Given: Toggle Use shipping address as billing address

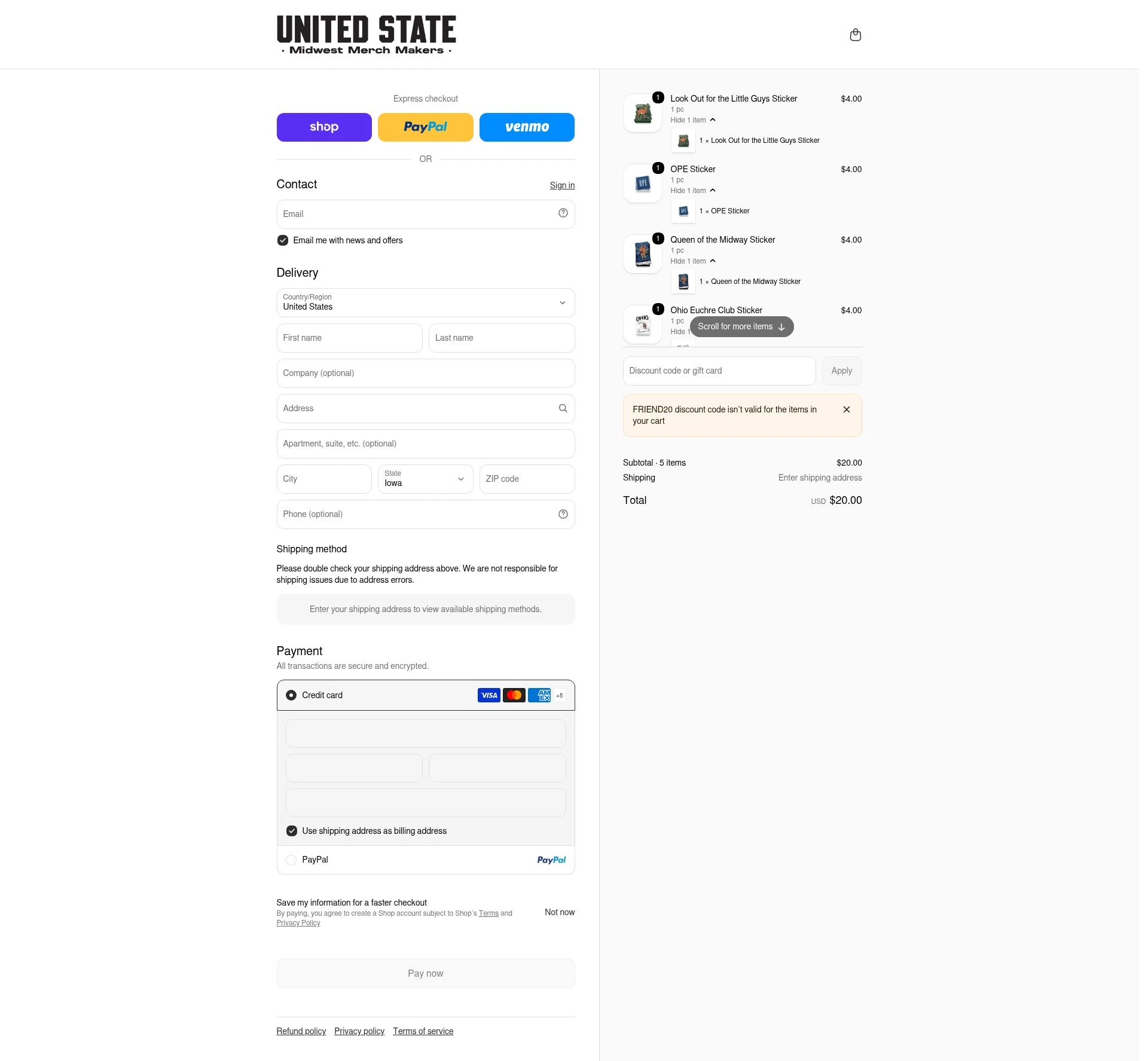Looking at the screenshot, I should click(x=292, y=831).
